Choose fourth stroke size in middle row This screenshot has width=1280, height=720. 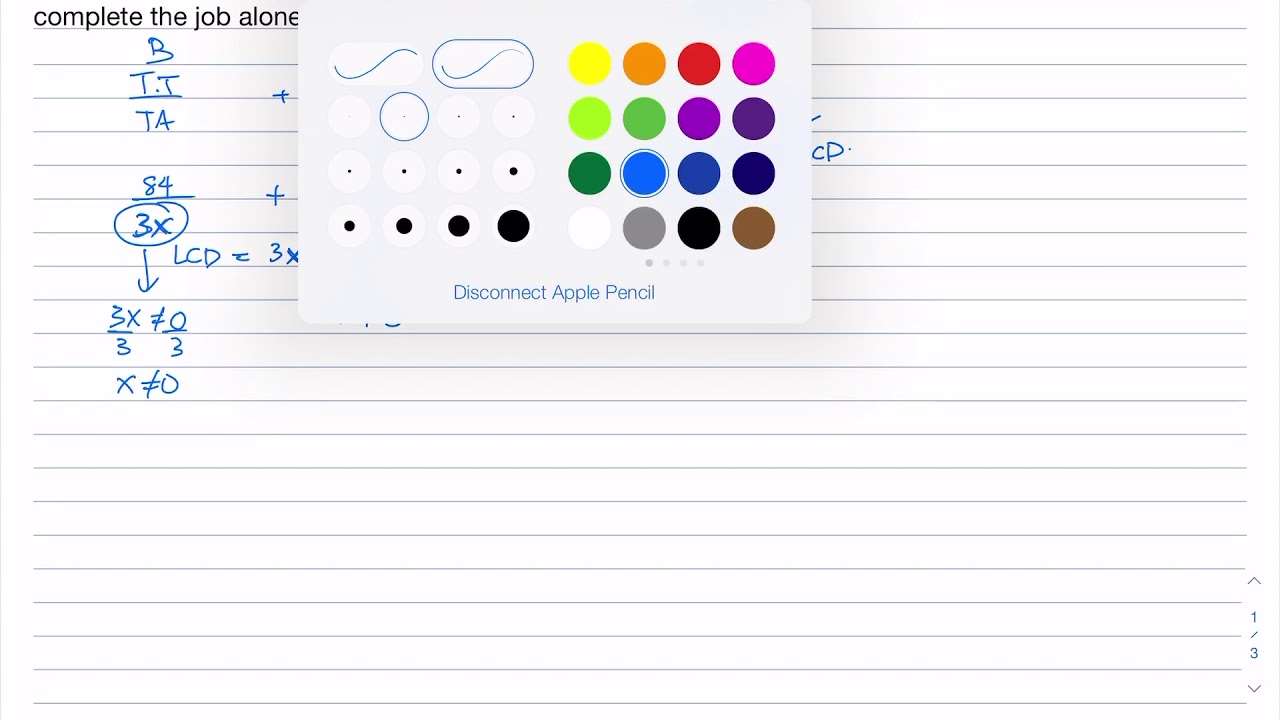[x=513, y=172]
